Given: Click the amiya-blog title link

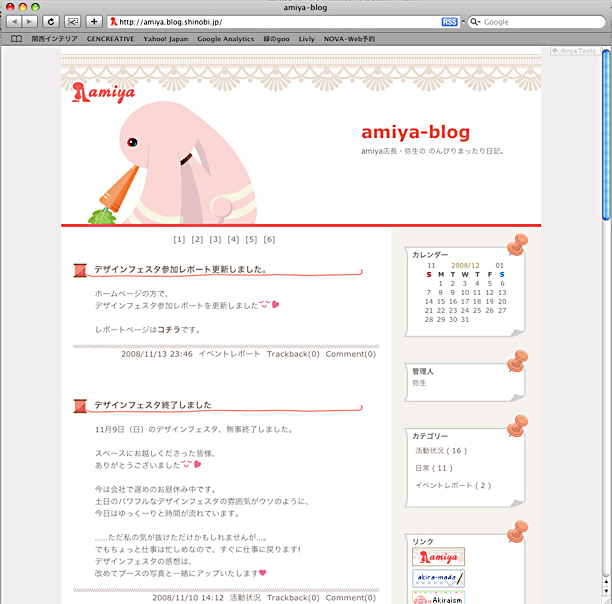Looking at the screenshot, I should 415,132.
